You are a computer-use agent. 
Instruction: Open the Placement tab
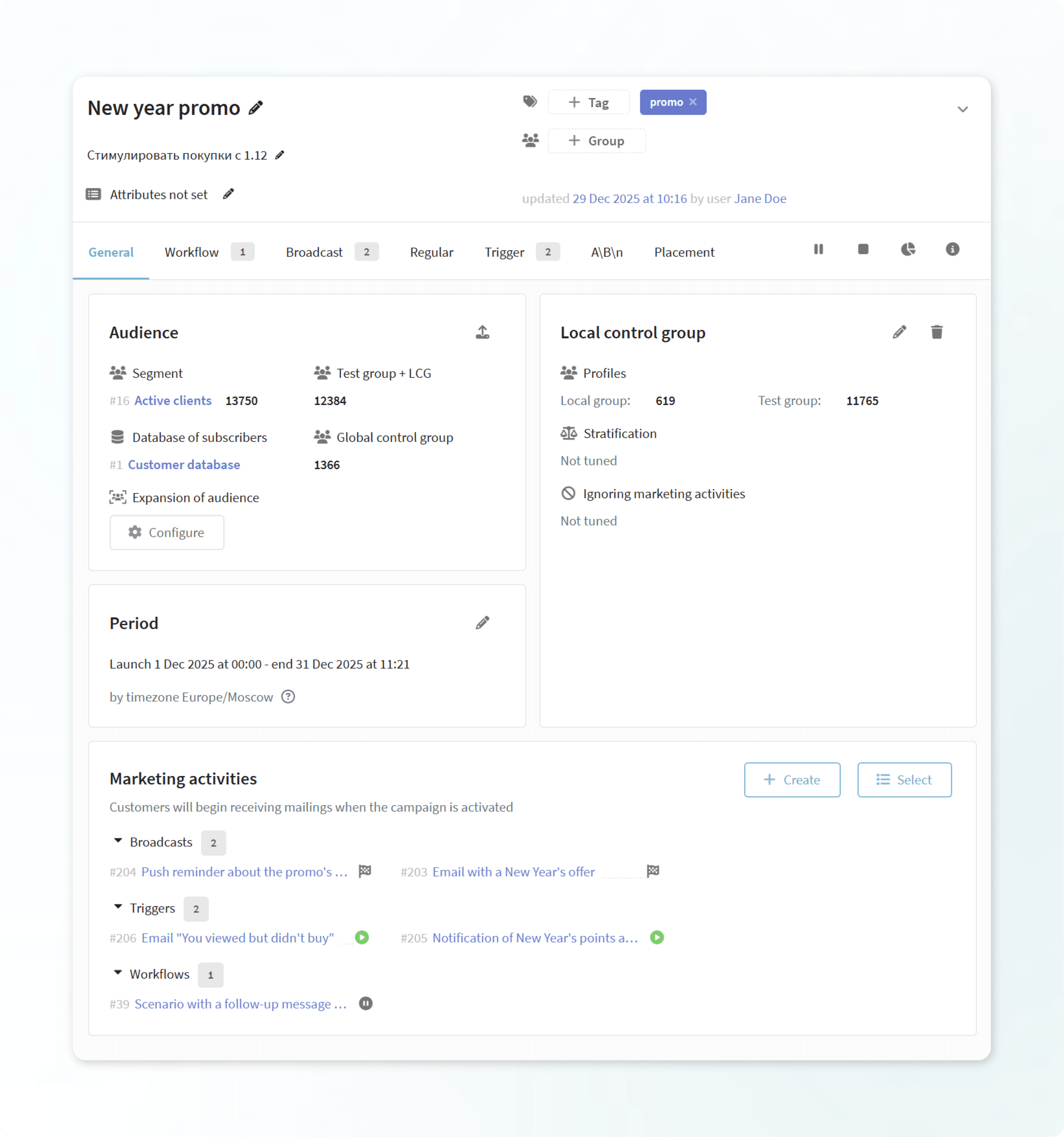(684, 252)
